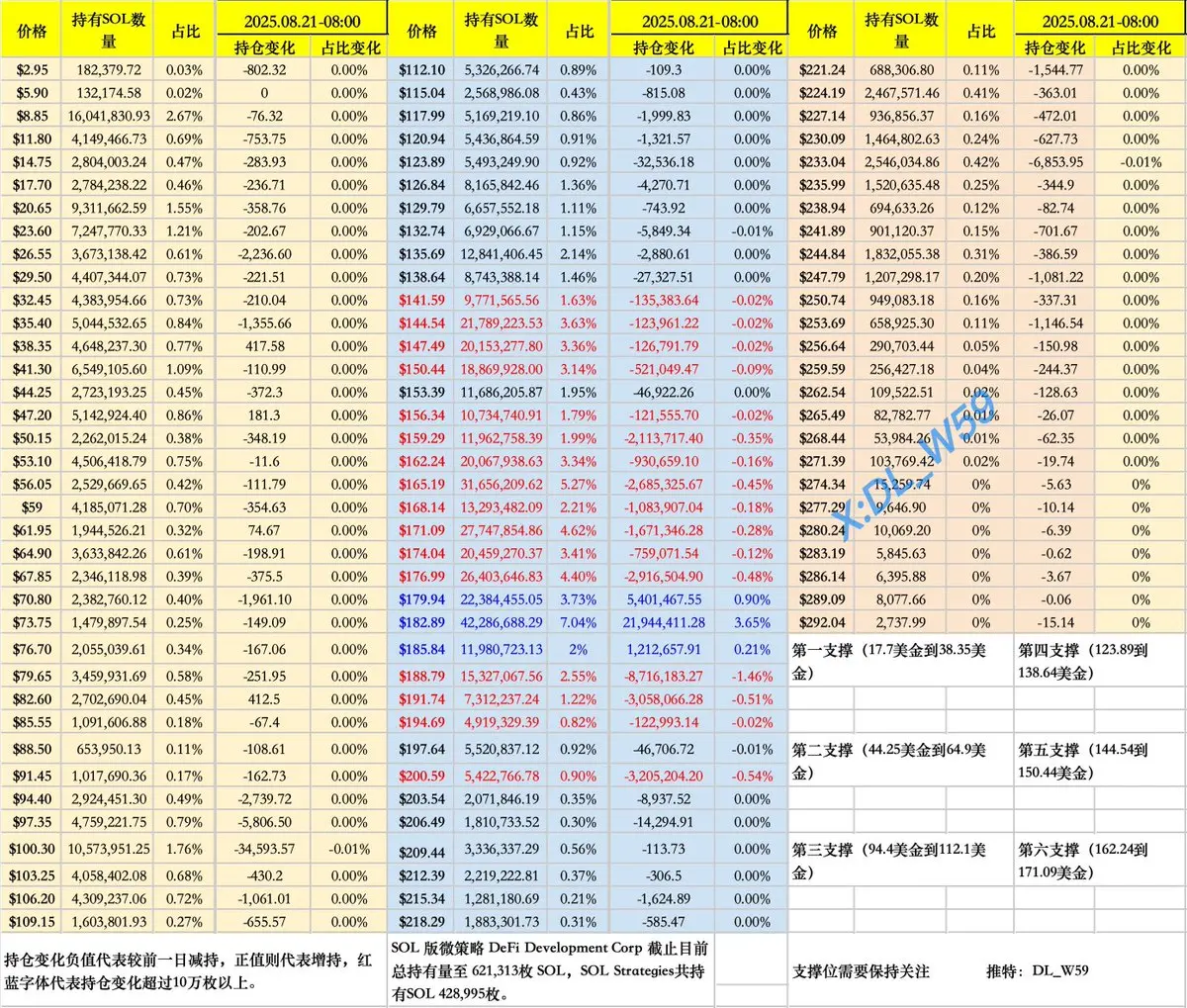Image resolution: width=1187 pixels, height=1008 pixels.
Task: Click position change -521,049.47
Action: 662,369
